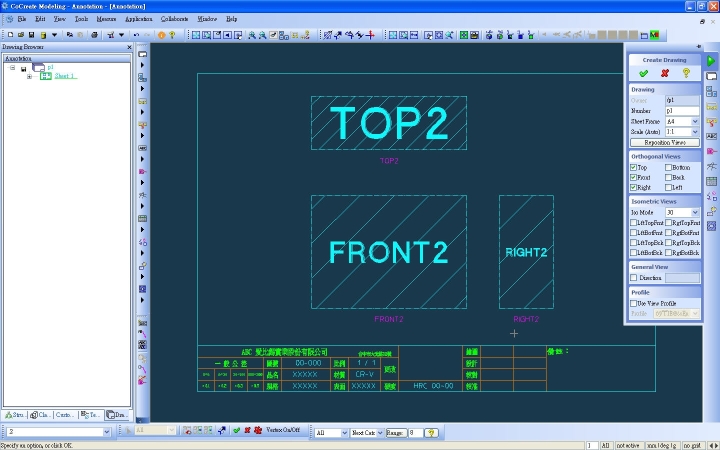This screenshot has height=450, width=720.
Task: Open the Collaborate menu
Action: pyautogui.click(x=174, y=19)
